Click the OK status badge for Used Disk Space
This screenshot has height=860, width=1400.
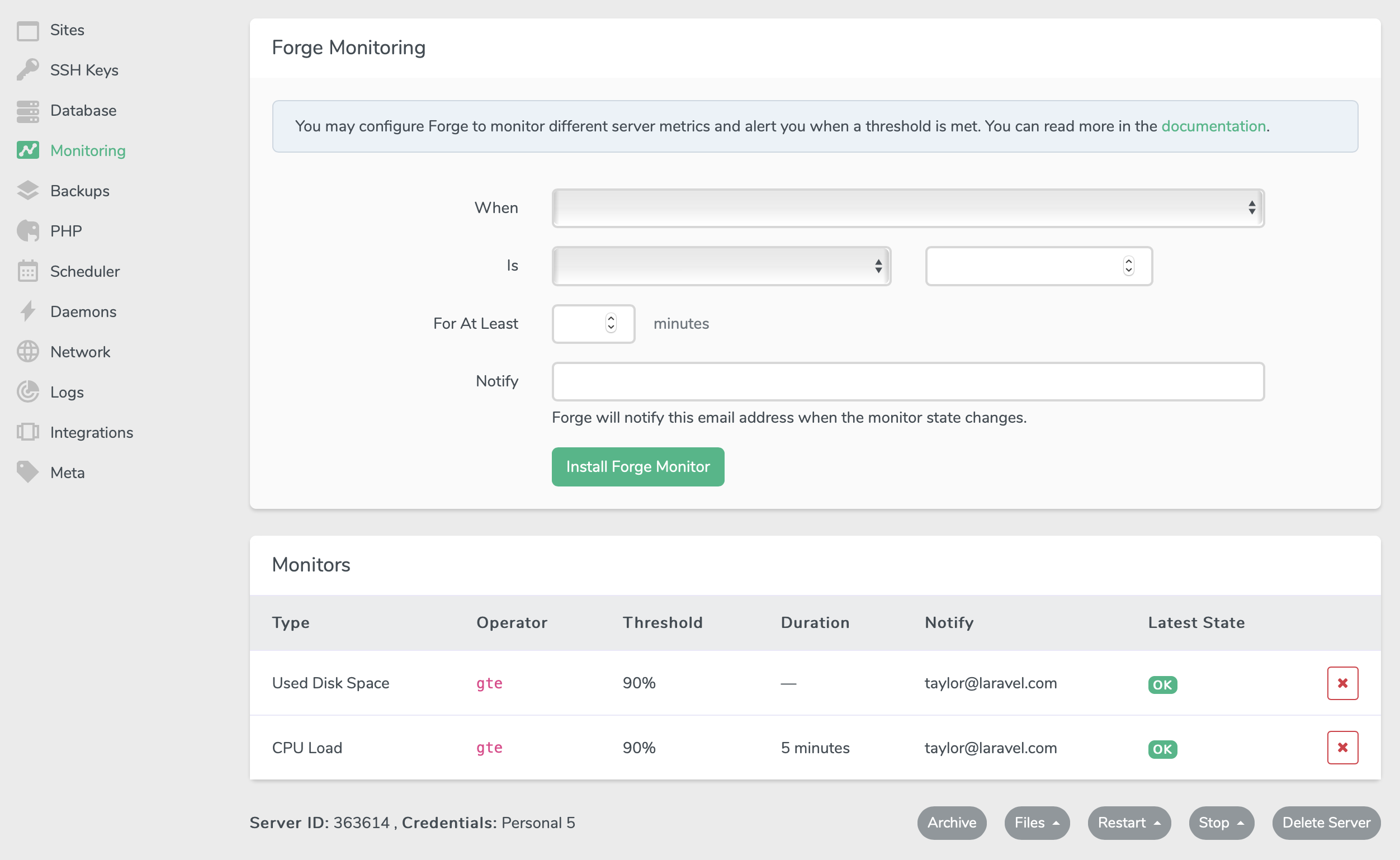point(1163,684)
